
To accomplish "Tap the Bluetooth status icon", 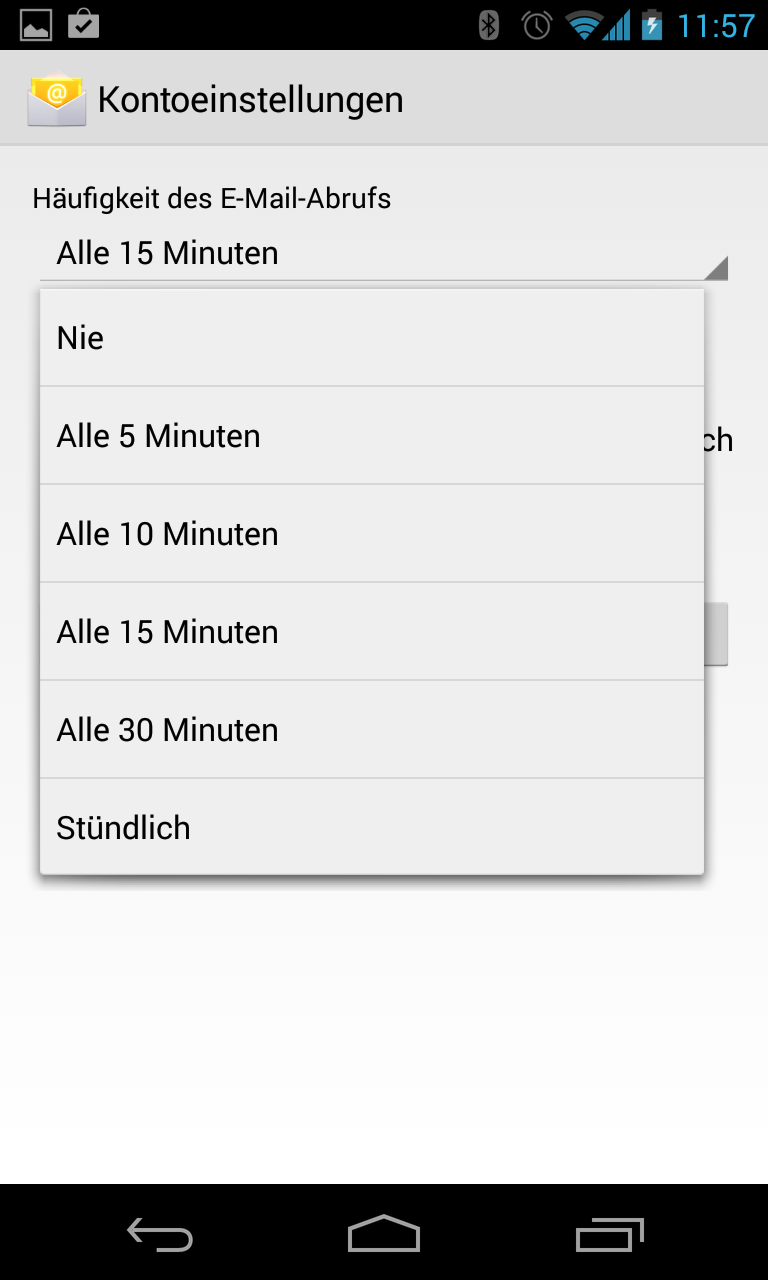I will pos(488,25).
